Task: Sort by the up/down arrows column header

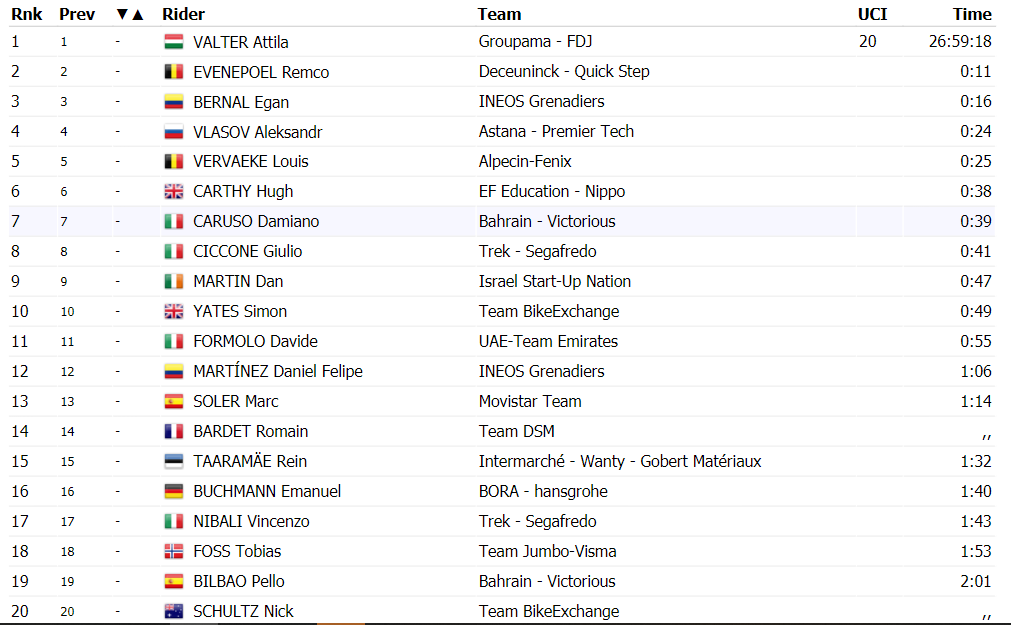Action: click(x=130, y=14)
